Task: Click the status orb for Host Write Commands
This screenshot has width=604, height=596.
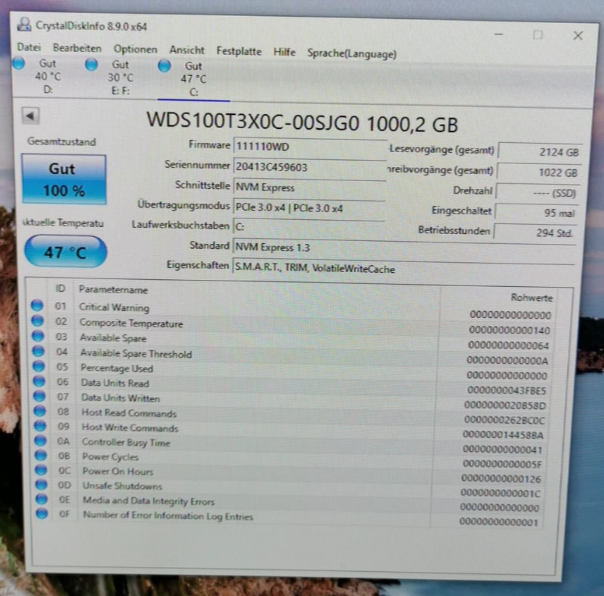Action: (40, 425)
